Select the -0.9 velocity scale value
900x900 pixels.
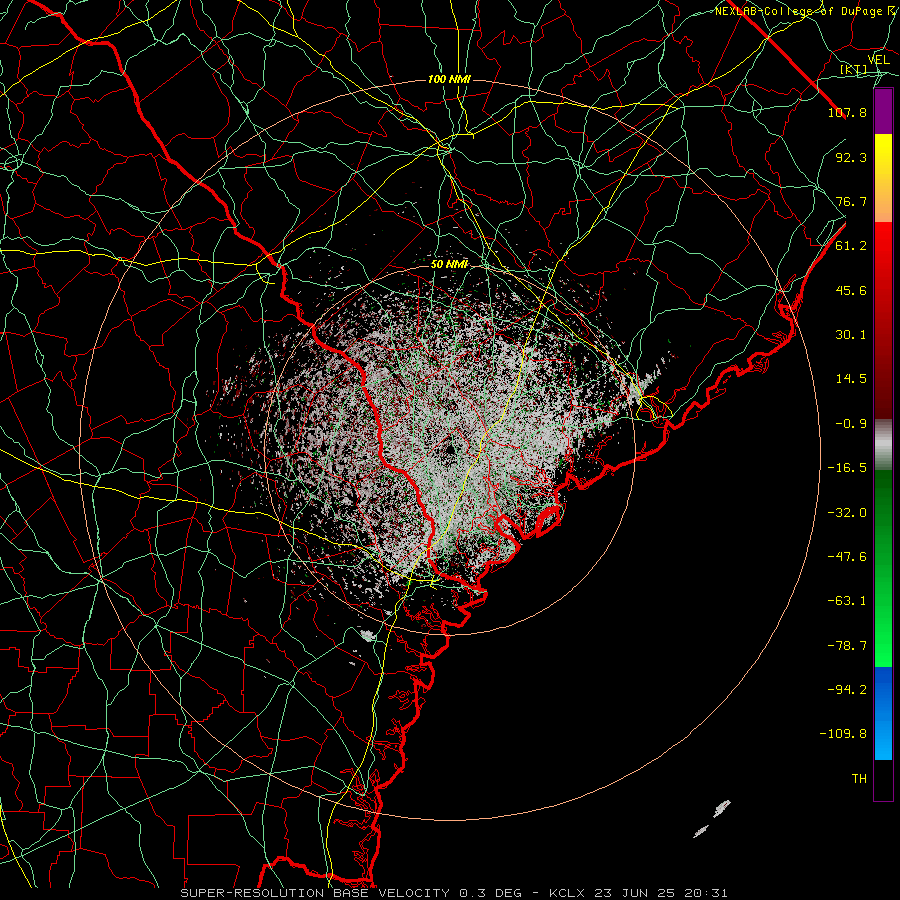[851, 424]
